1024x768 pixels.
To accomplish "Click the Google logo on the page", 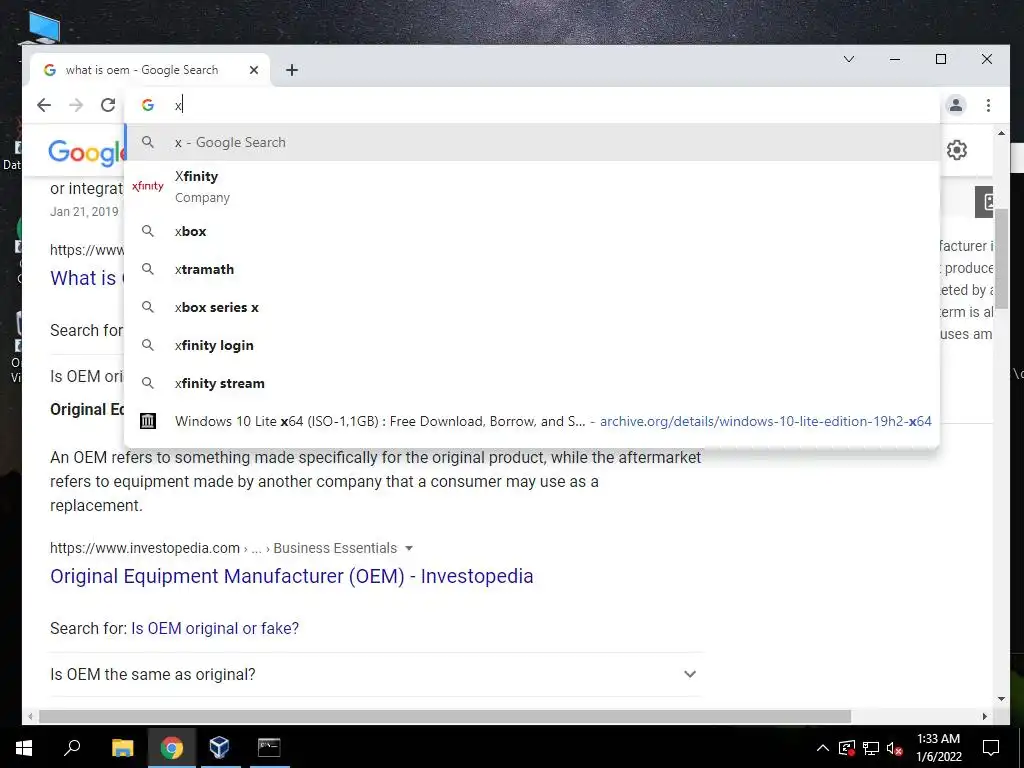I will pyautogui.click(x=87, y=152).
